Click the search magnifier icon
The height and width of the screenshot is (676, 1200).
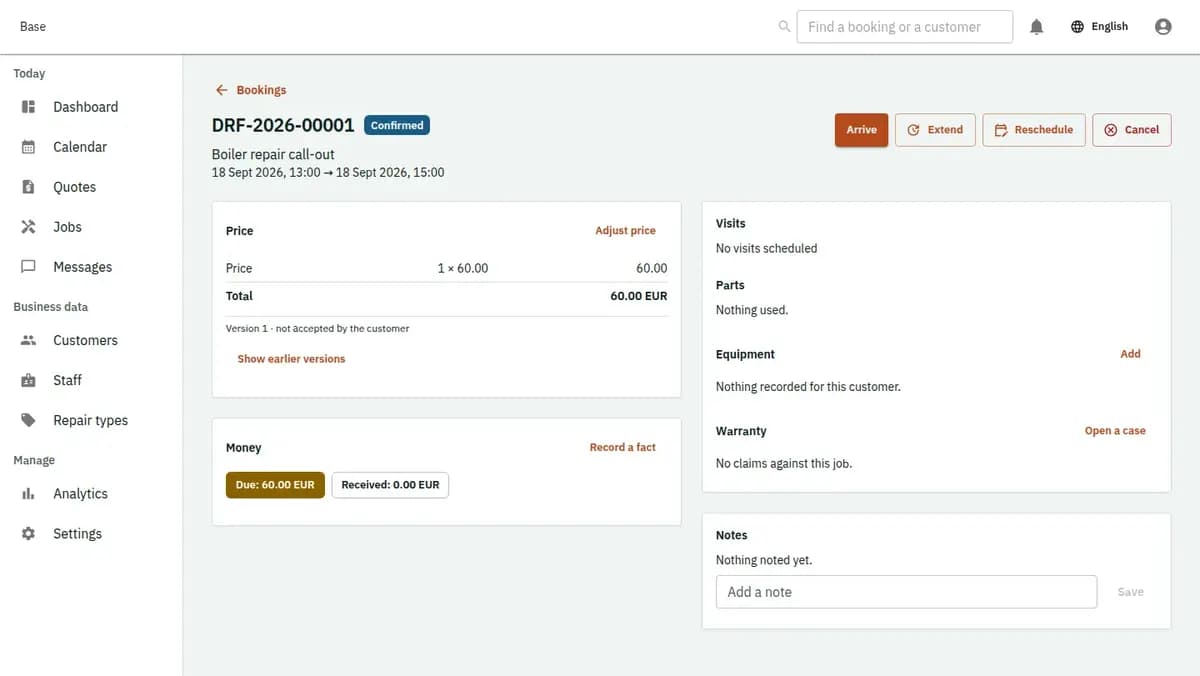point(784,27)
